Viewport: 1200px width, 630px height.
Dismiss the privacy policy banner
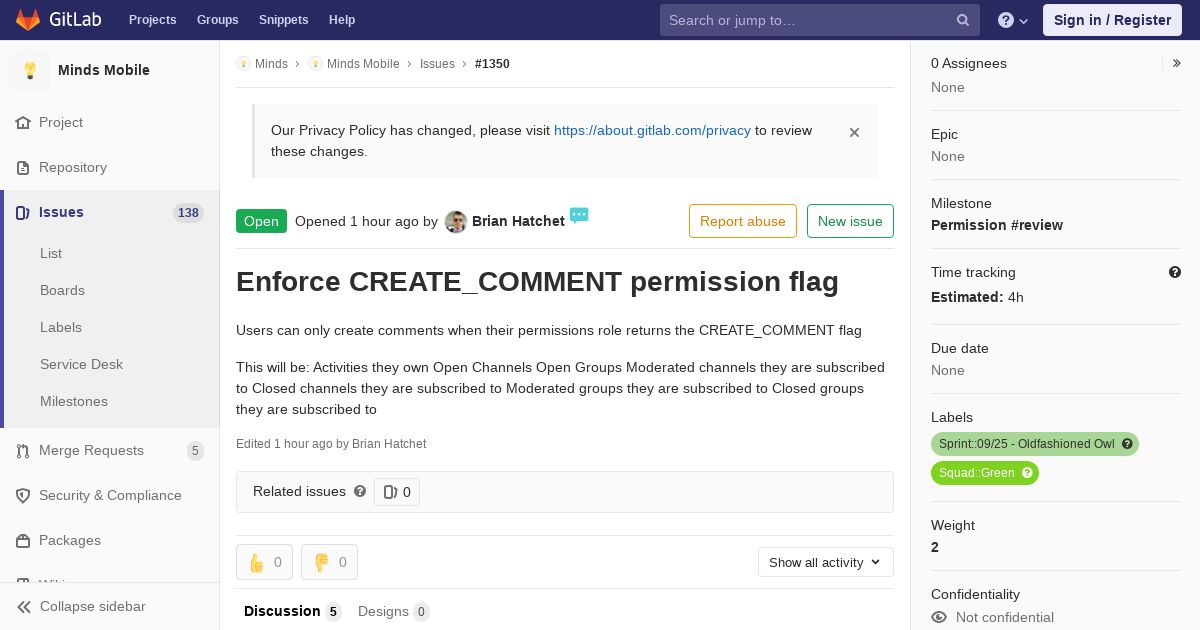(x=854, y=132)
